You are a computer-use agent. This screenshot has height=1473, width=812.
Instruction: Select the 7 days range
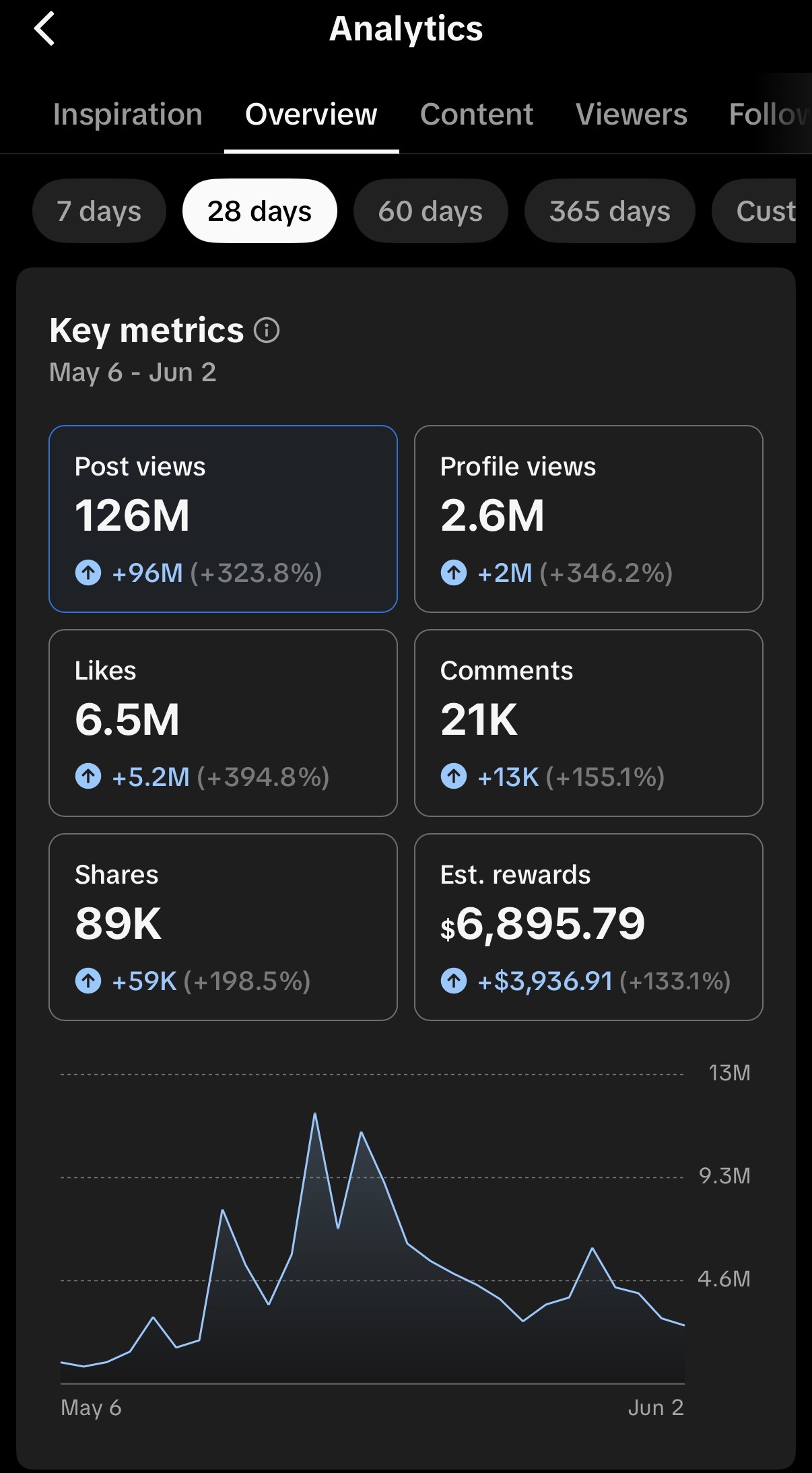99,211
